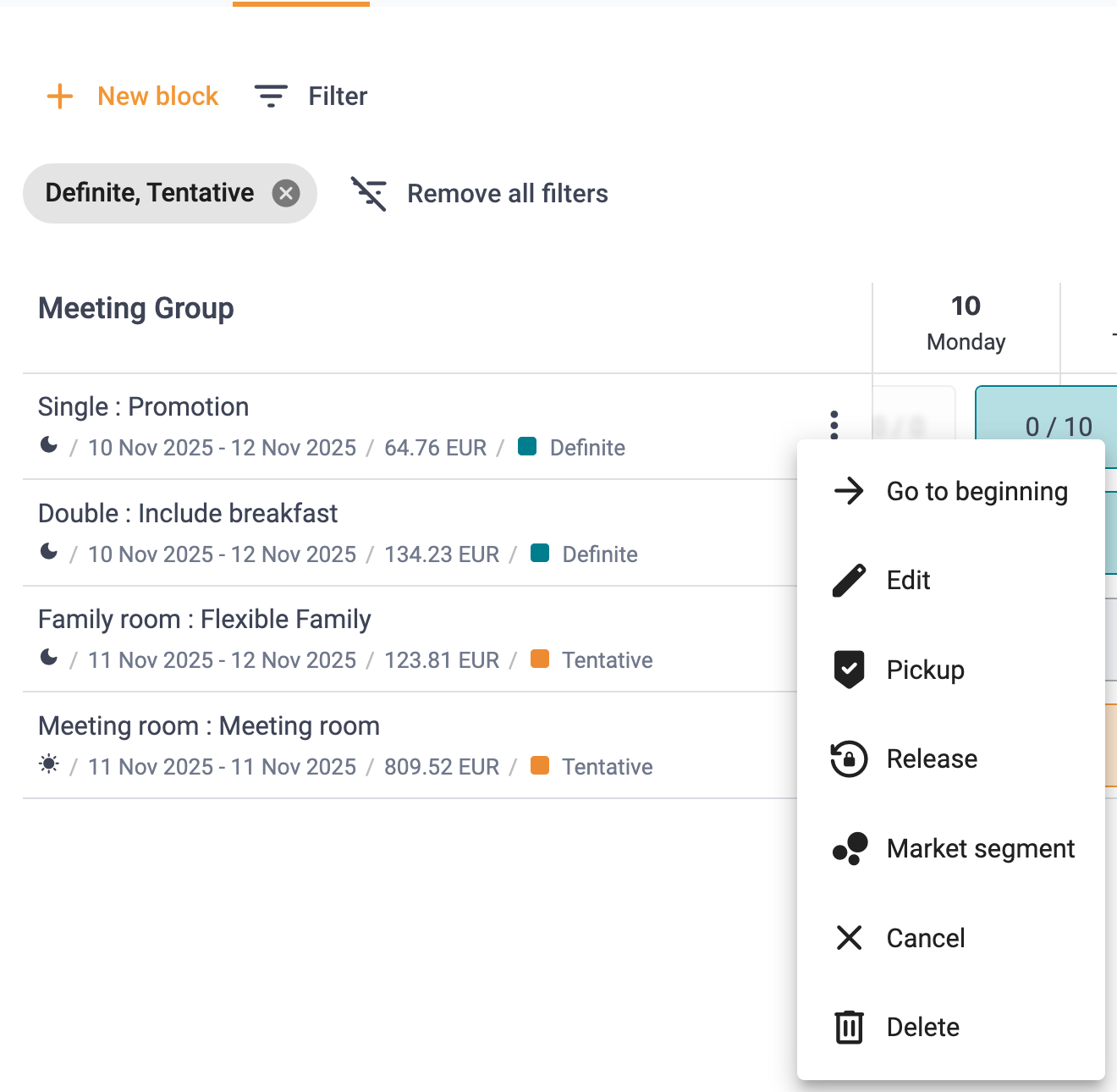The height and width of the screenshot is (1092, 1117).
Task: Click the Edit pencil icon
Action: (849, 581)
